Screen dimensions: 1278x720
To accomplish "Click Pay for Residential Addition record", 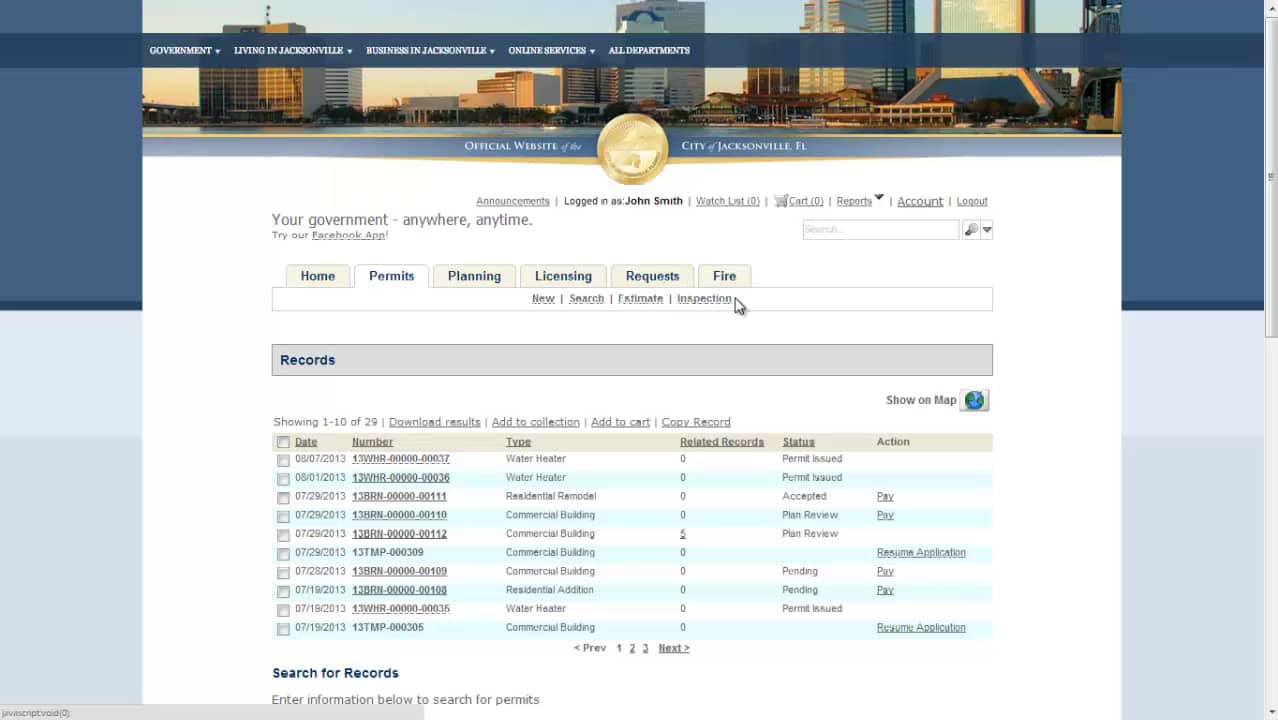I will [885, 590].
